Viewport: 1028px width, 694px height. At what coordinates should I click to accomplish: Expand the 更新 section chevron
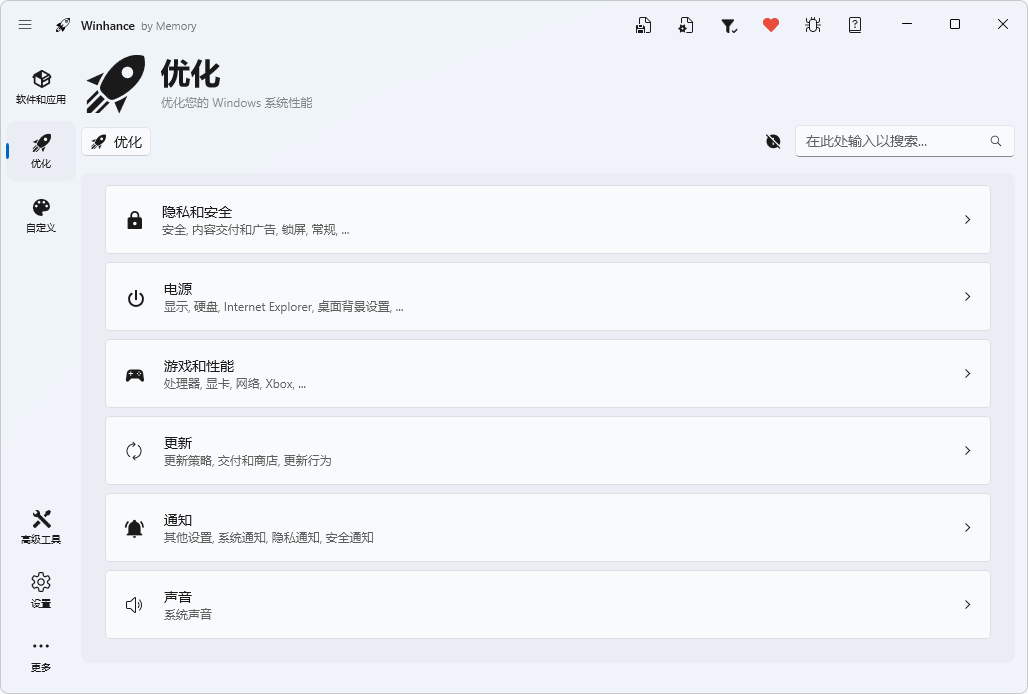967,450
